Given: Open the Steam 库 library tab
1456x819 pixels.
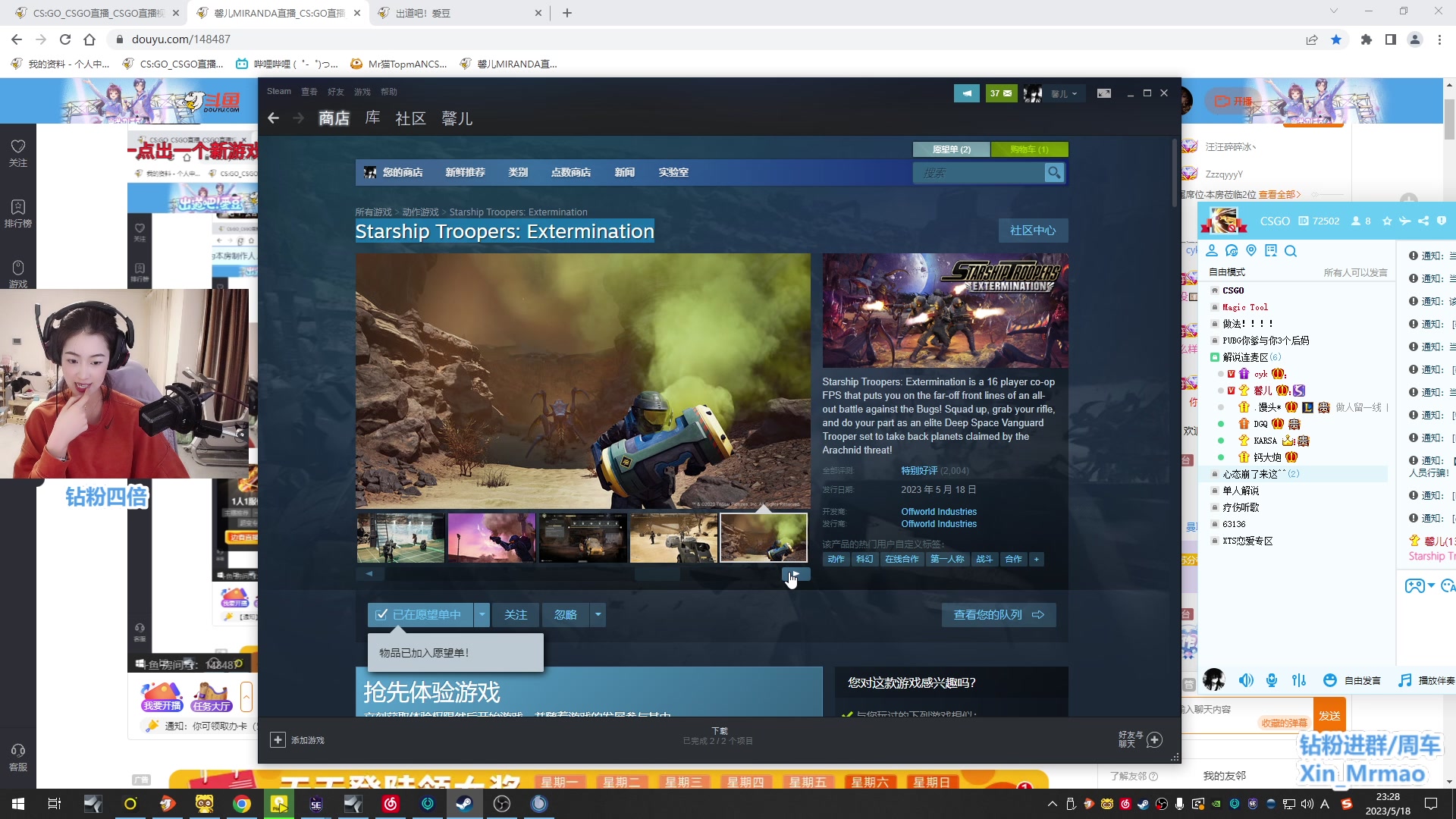Looking at the screenshot, I should [x=372, y=118].
